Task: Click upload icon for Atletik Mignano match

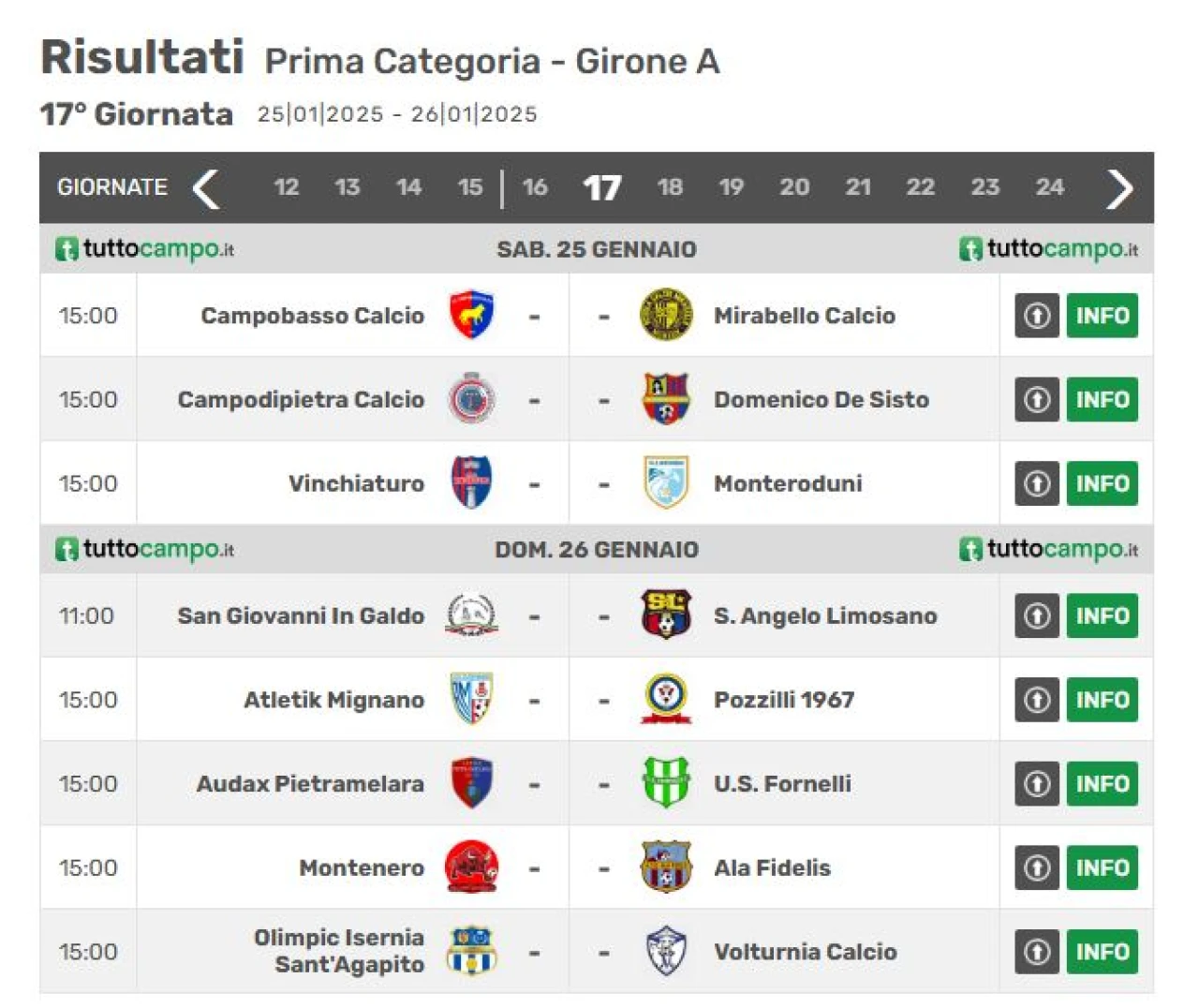Action: (1036, 700)
